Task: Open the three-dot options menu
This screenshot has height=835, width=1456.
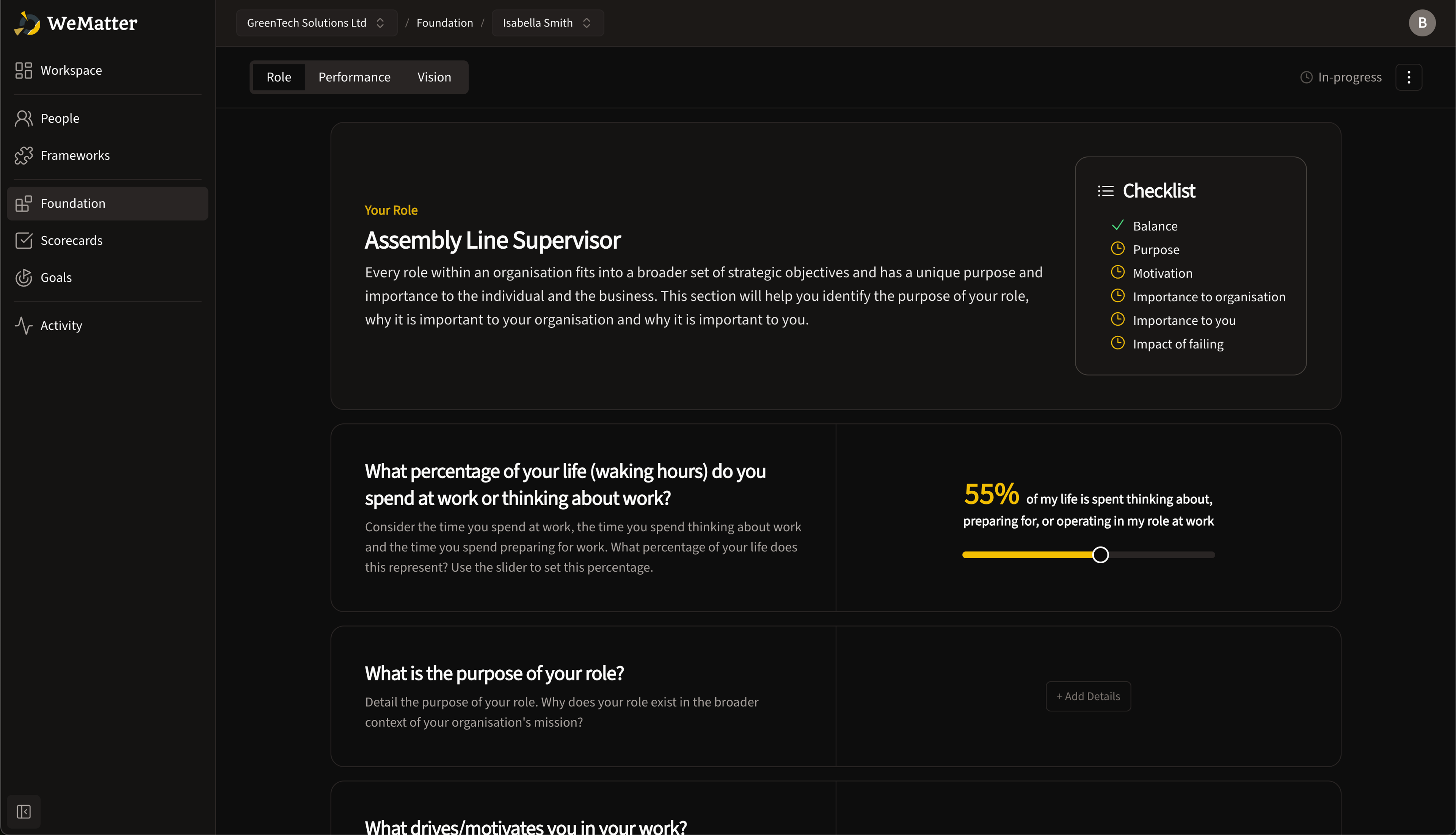Action: [1408, 77]
